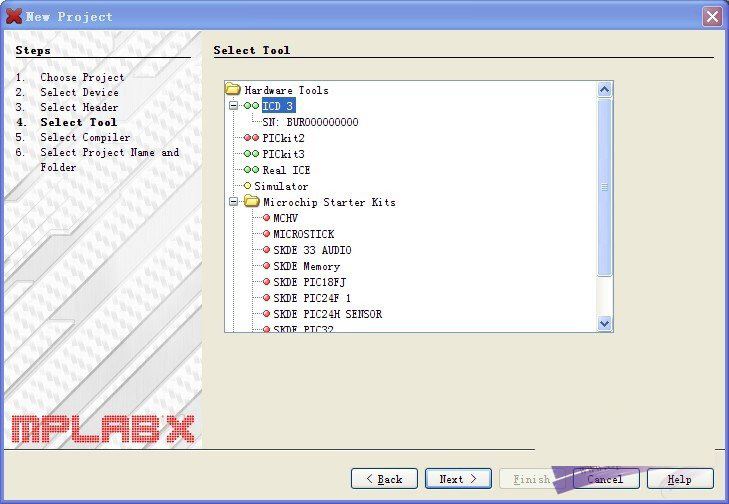Open Help for this wizard
This screenshot has width=729, height=504.
[x=680, y=478]
